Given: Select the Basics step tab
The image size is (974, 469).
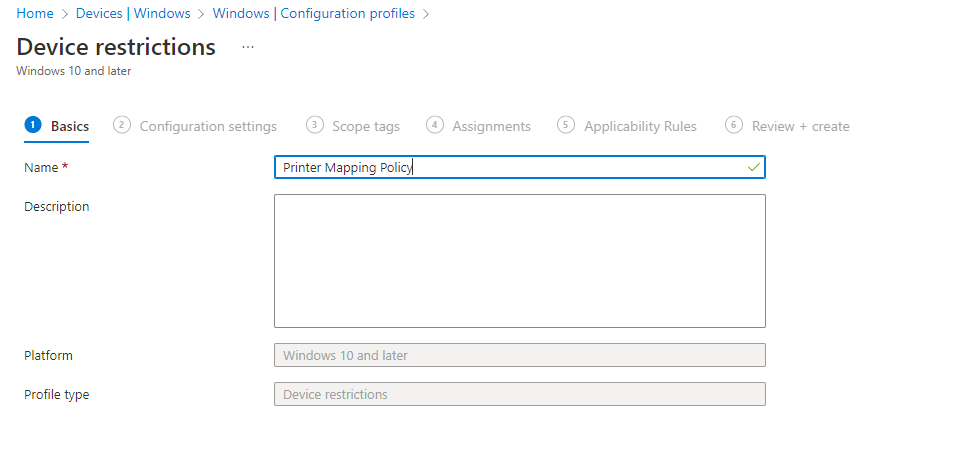Looking at the screenshot, I should coord(57,126).
